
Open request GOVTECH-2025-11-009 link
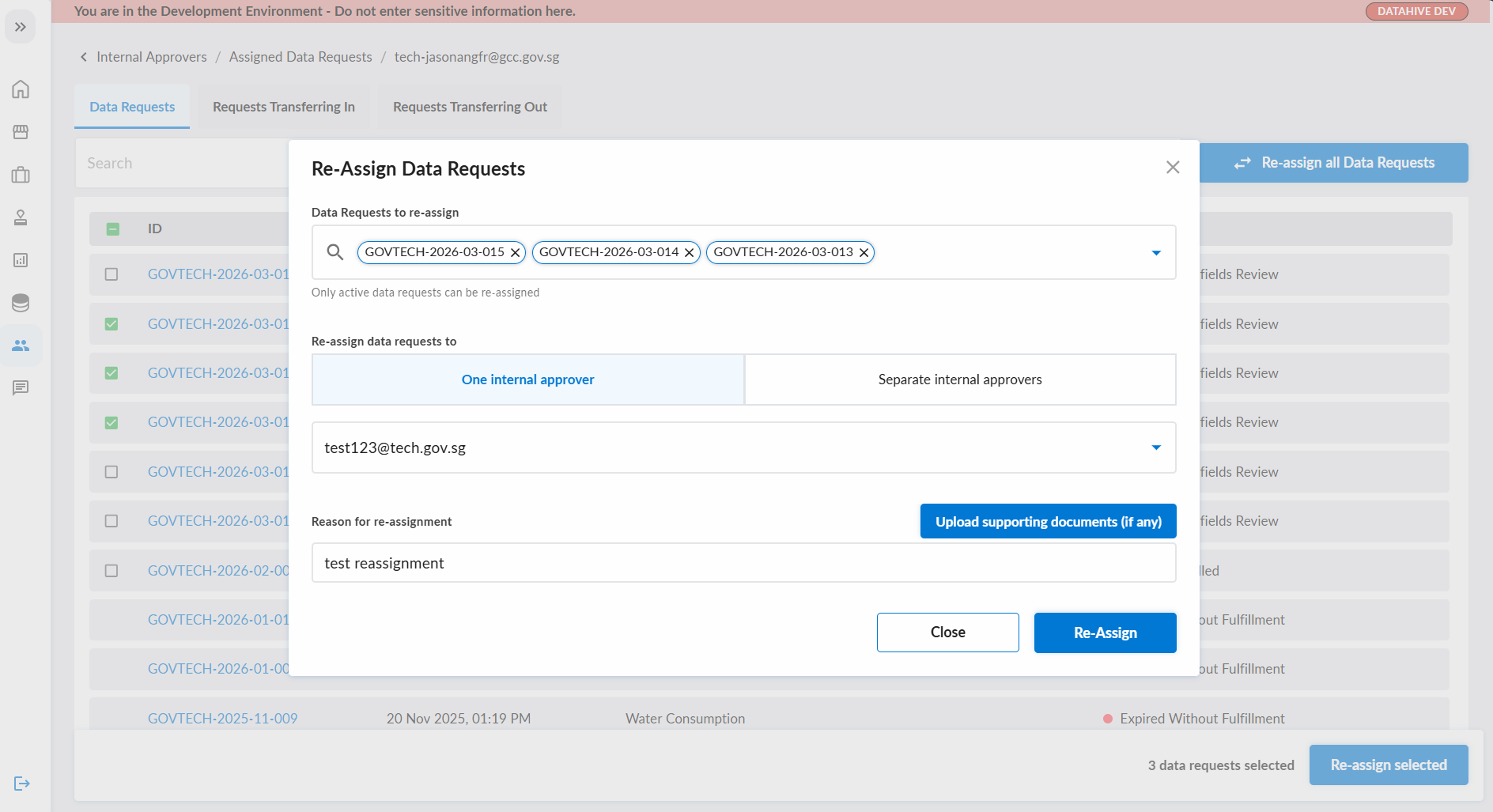tap(223, 719)
